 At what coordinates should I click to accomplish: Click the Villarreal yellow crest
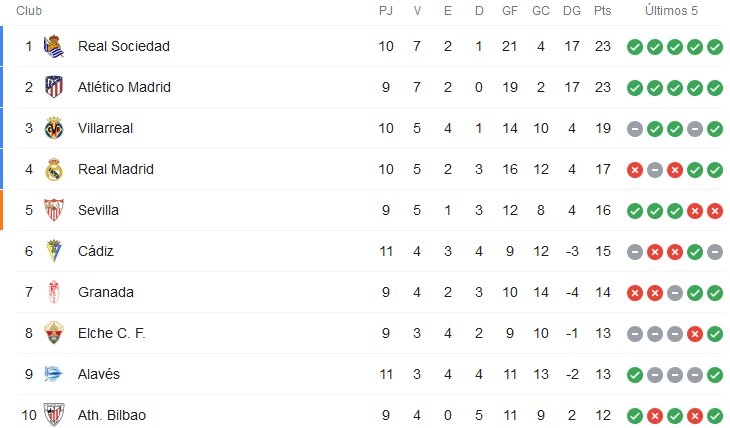pyautogui.click(x=54, y=128)
